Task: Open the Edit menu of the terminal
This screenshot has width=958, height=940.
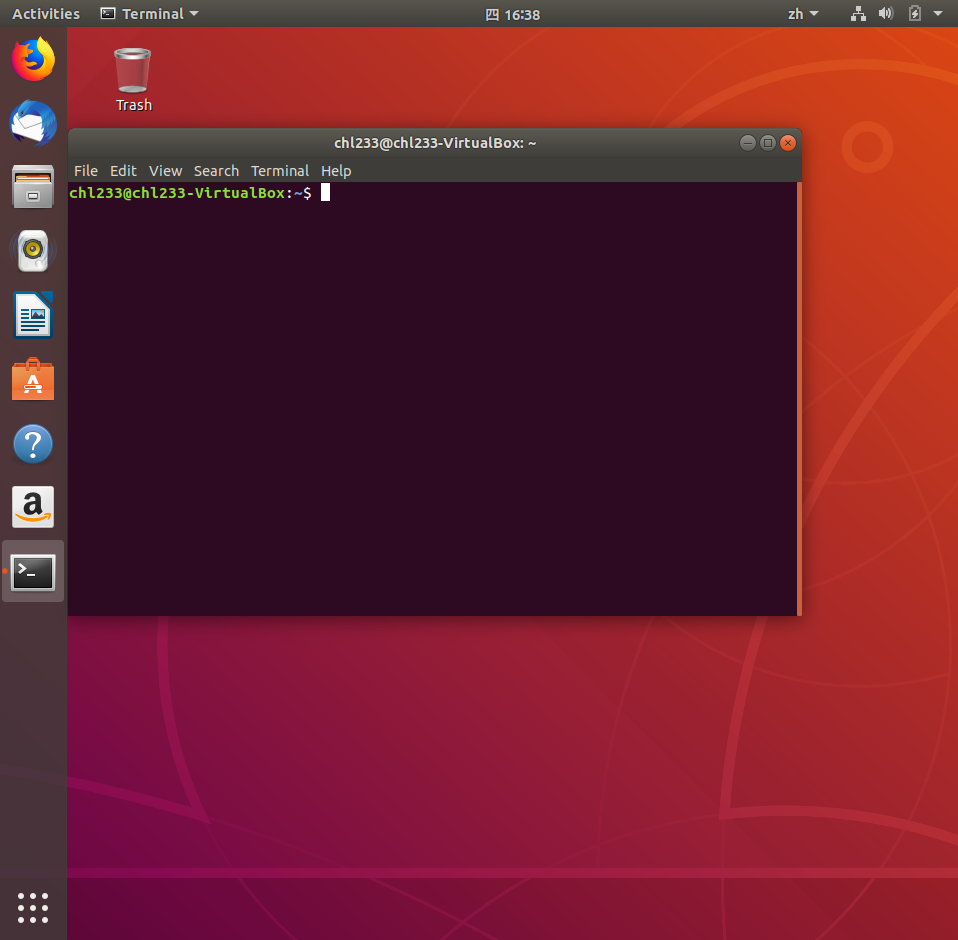Action: pyautogui.click(x=123, y=171)
